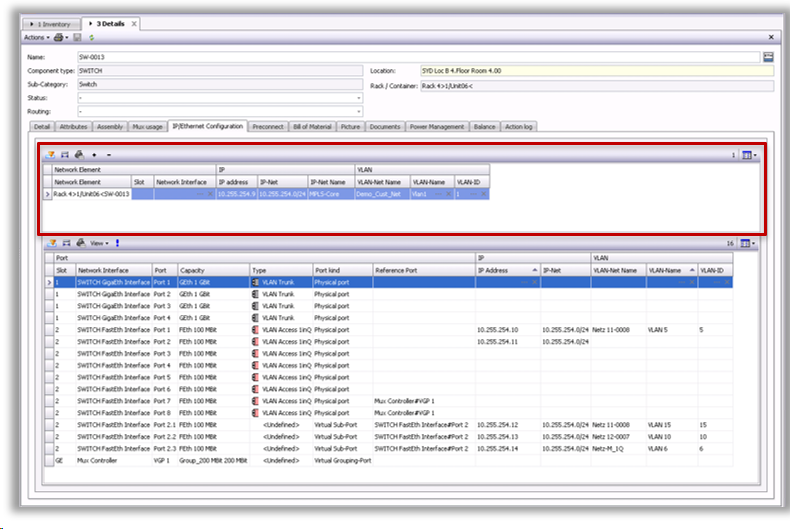This screenshot has width=796, height=529.
Task: Clear the Vlan1 VLAN-Name cell via its x icon
Action: [x=449, y=194]
